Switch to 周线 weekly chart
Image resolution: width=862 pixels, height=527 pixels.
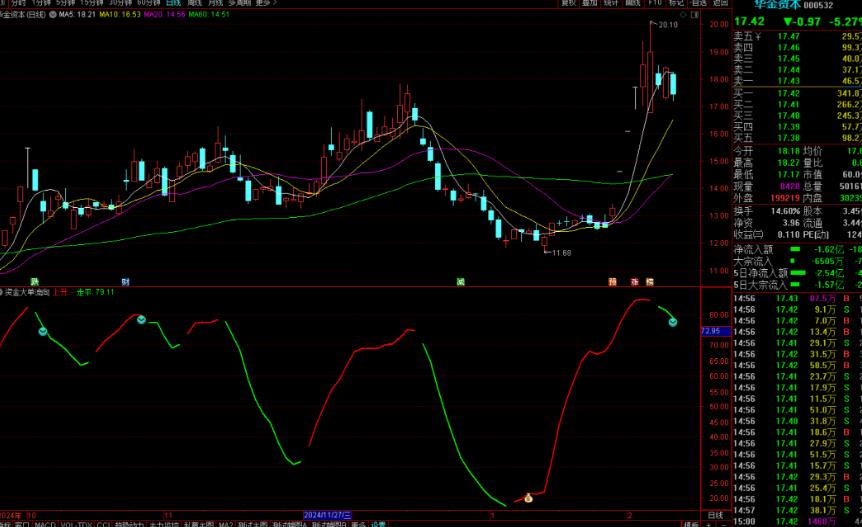(x=195, y=3)
